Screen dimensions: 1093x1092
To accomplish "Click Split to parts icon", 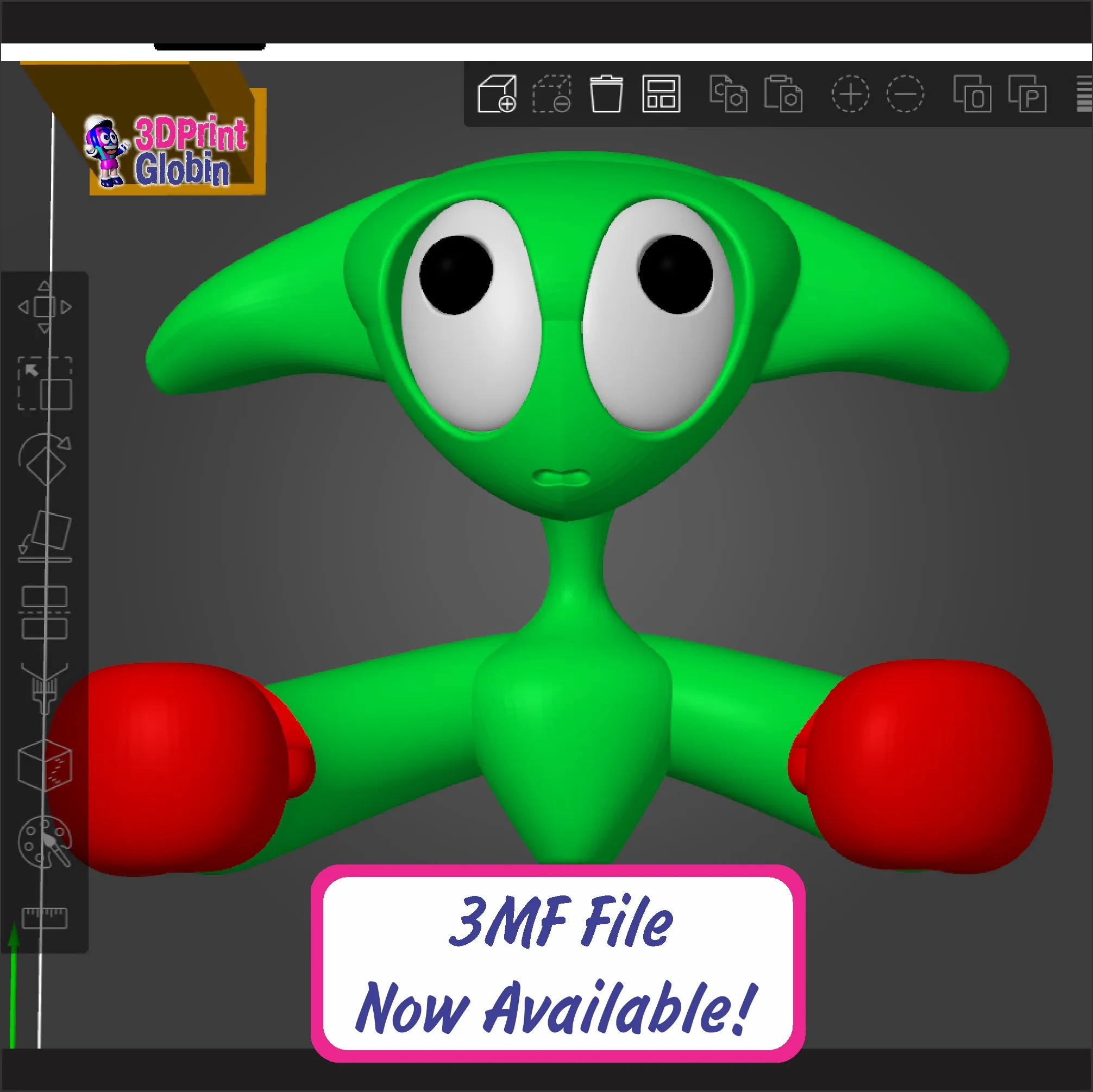I will coord(1027,93).
